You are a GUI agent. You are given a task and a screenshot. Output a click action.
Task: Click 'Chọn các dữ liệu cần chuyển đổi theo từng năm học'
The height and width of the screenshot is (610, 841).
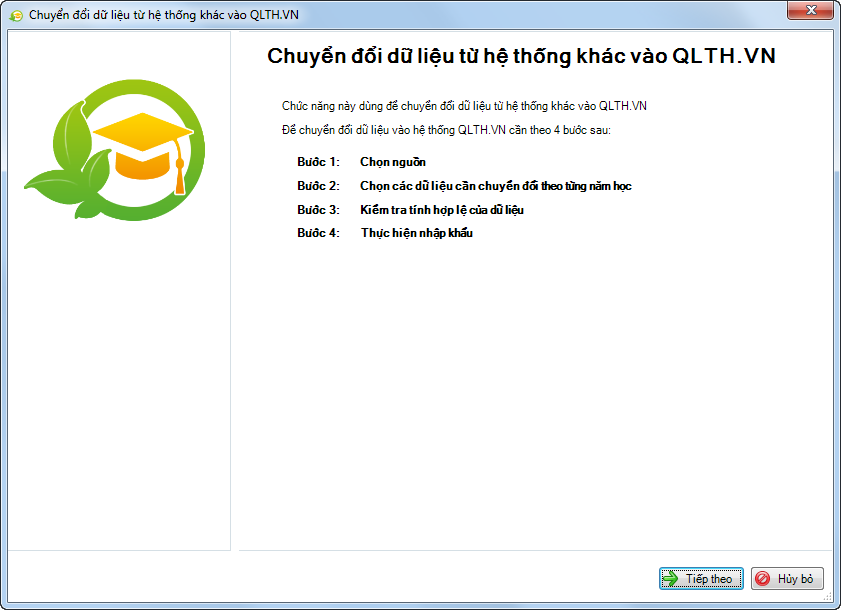(x=496, y=186)
